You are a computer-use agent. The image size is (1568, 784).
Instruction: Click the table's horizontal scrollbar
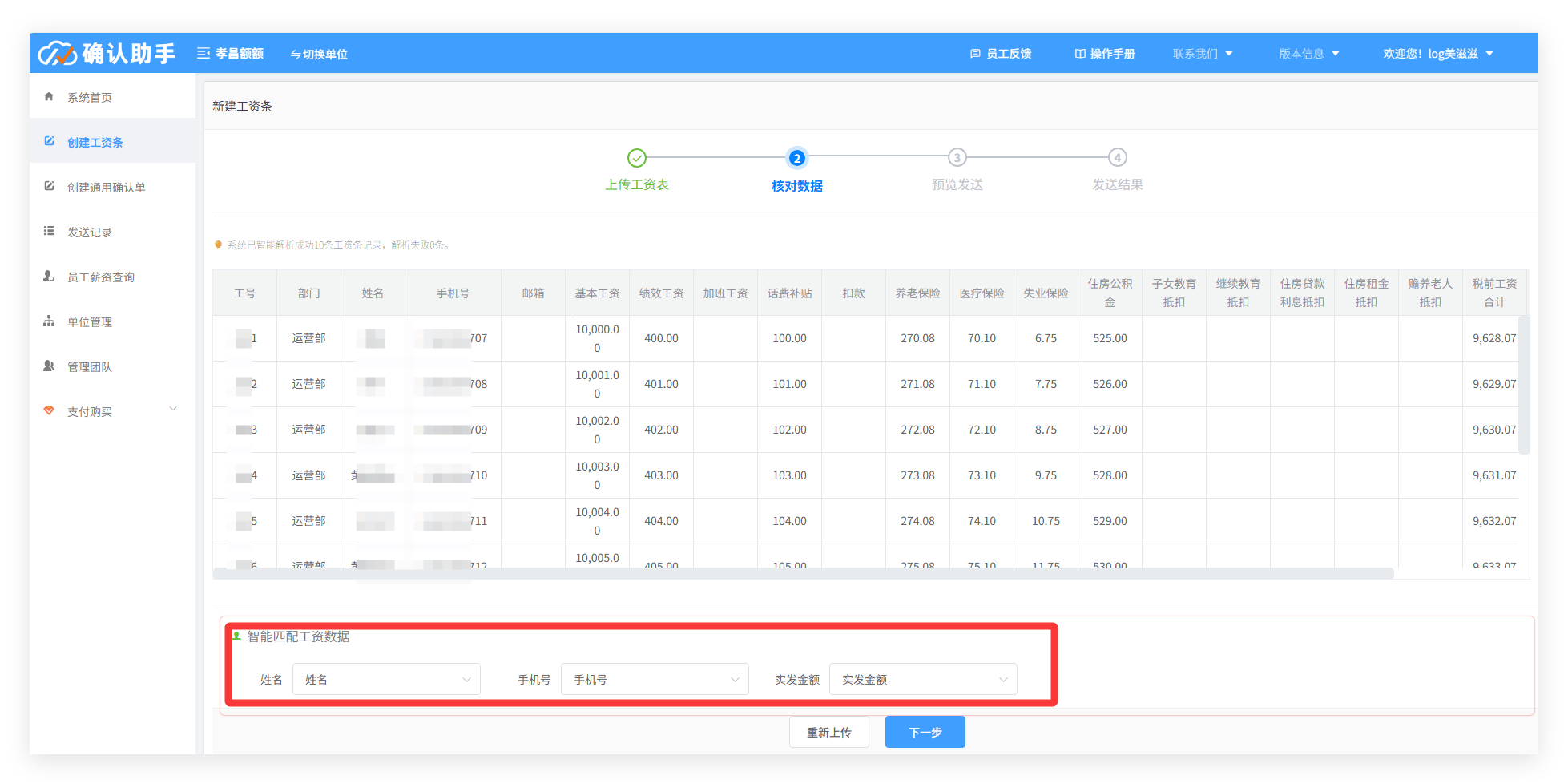tap(803, 573)
